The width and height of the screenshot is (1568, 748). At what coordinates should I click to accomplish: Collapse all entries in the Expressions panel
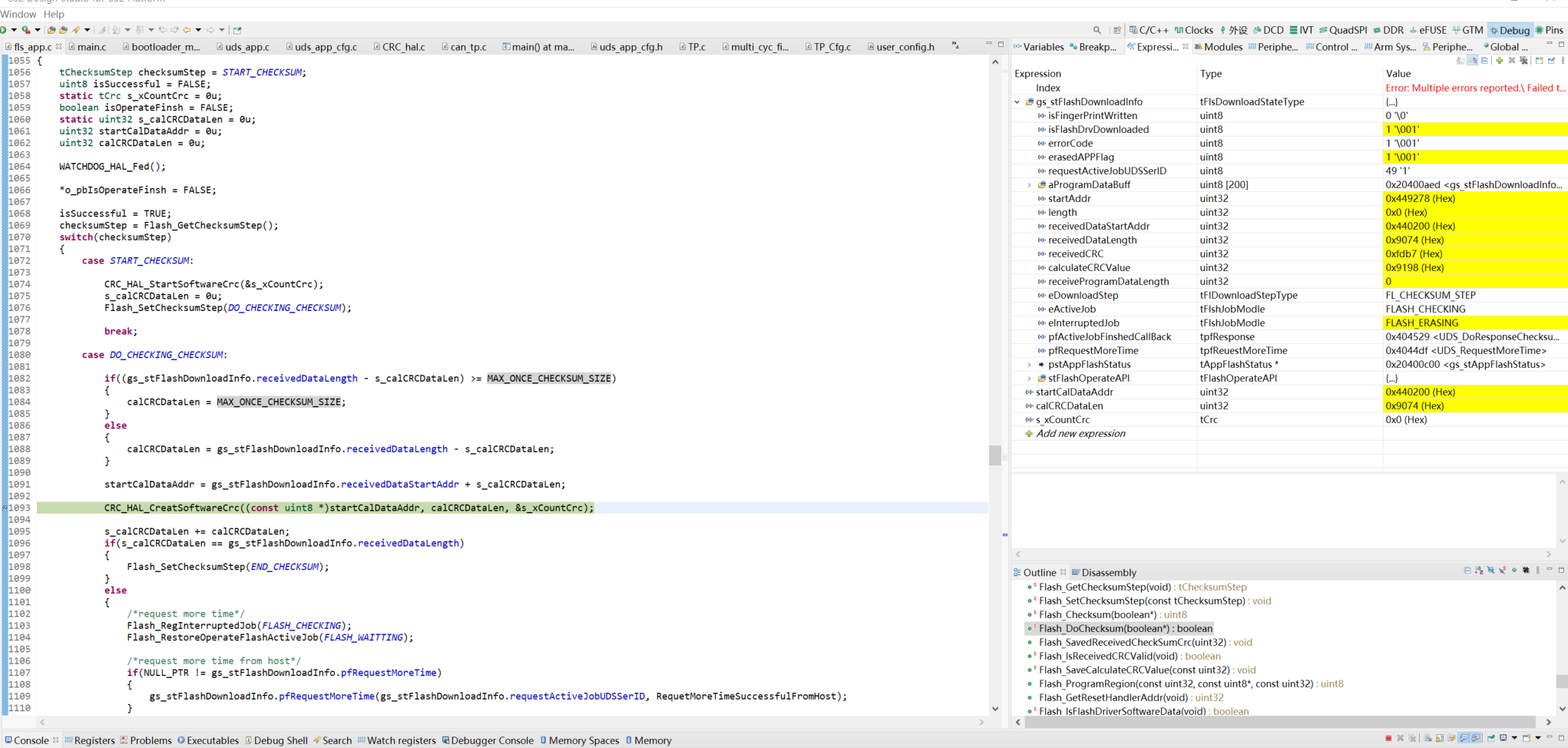1484,61
